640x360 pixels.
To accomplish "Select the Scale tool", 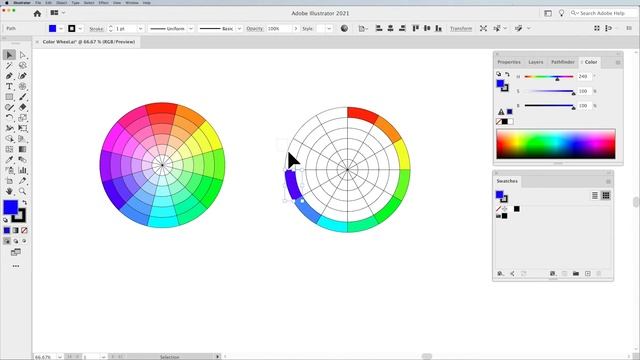I will coord(22,118).
